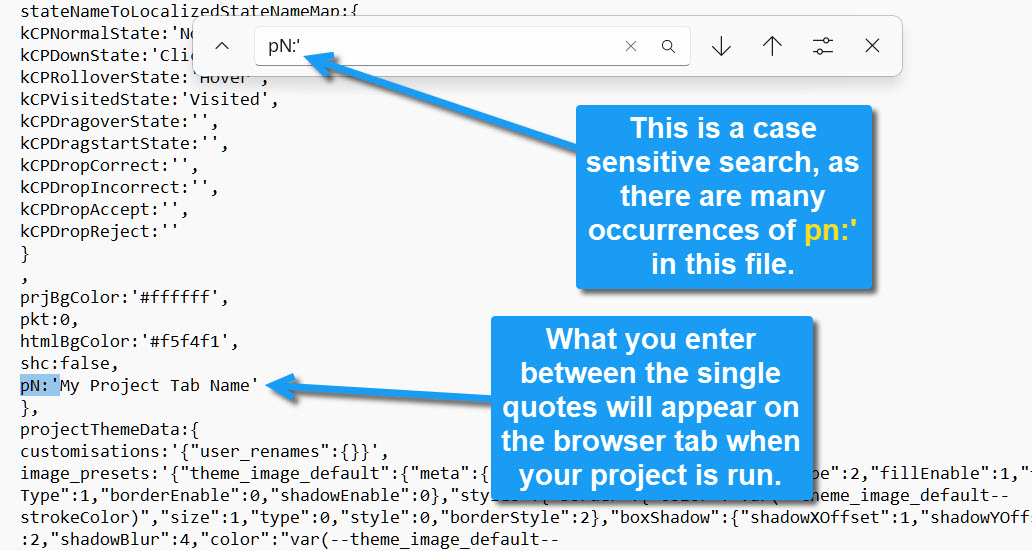Viewport: 1032px width, 551px height.
Task: Click the line kCPDropIncorrect:'',
Action: [119, 188]
